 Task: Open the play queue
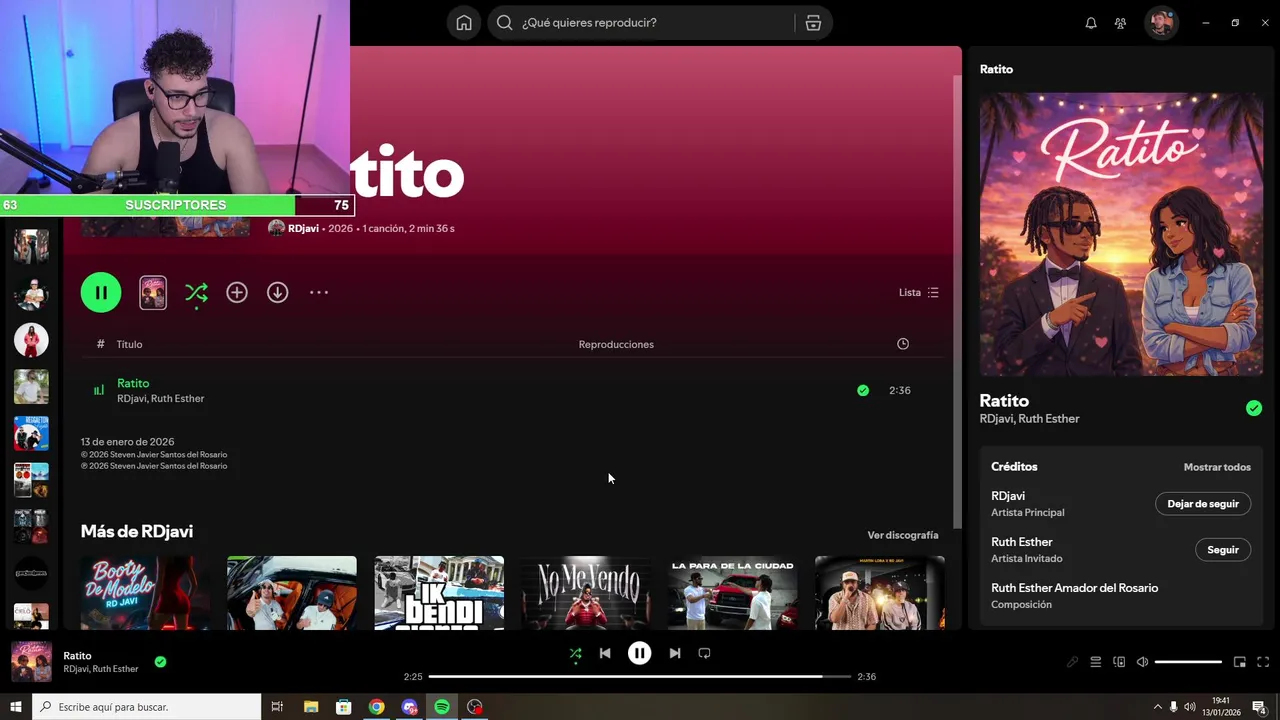[x=1096, y=662]
